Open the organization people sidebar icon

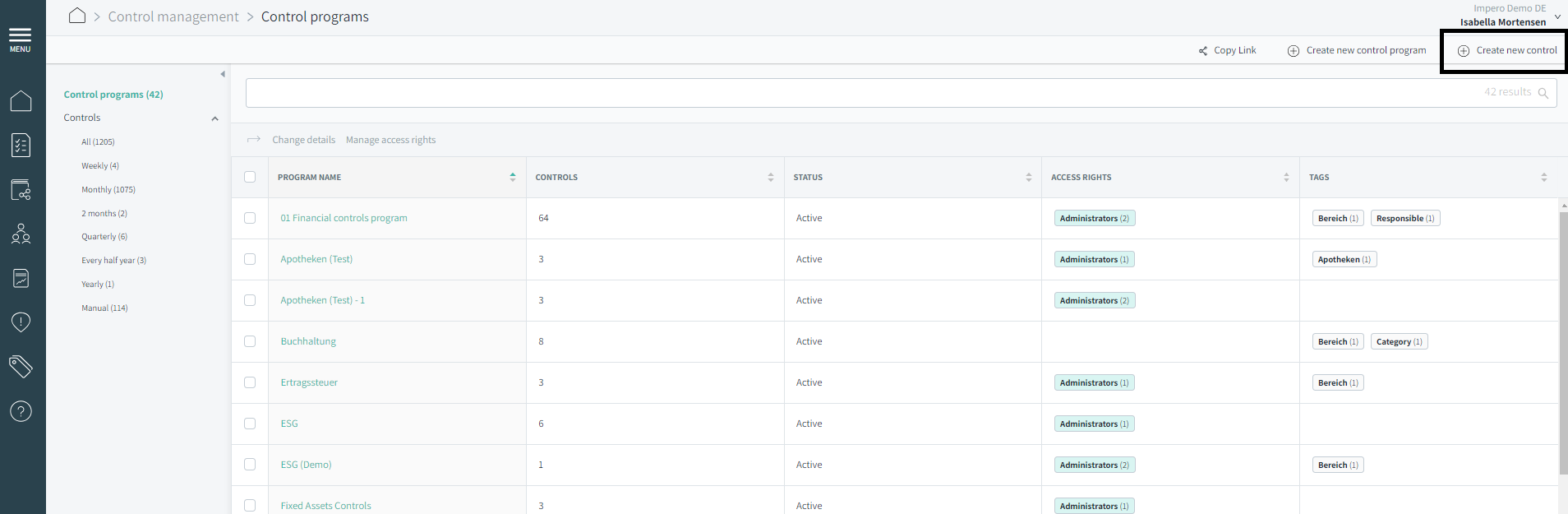coord(21,234)
